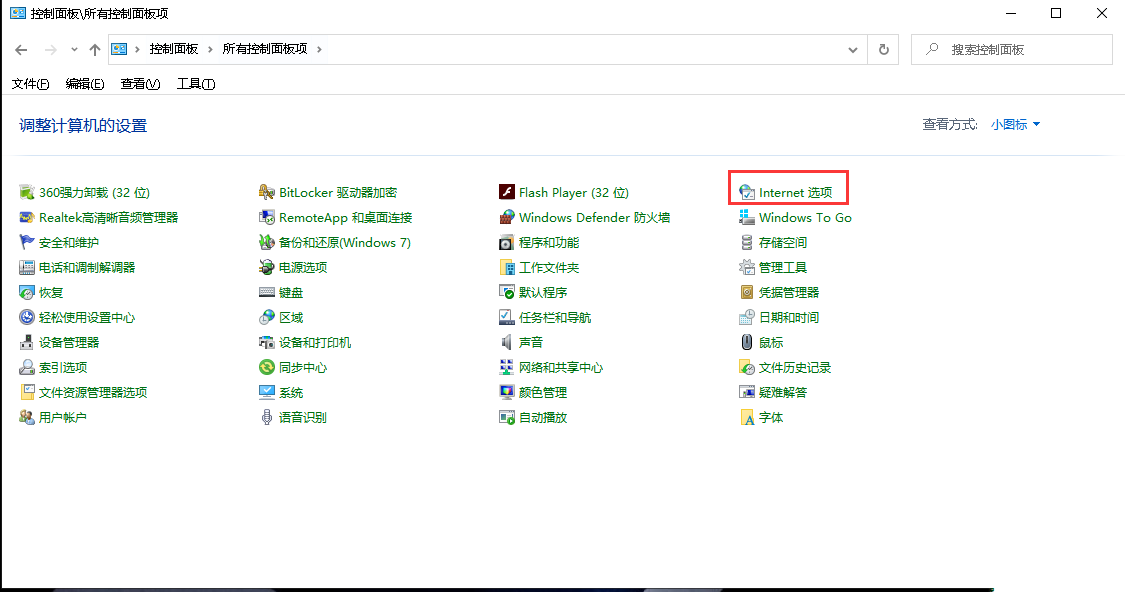This screenshot has width=1125, height=592.
Task: Open the 文件资源管理器选项 icon
Action: pos(27,393)
